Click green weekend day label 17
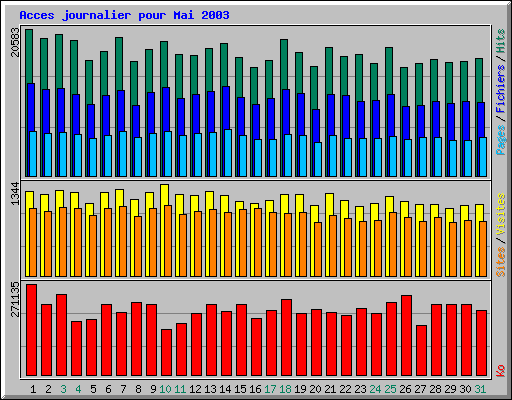 270,389
